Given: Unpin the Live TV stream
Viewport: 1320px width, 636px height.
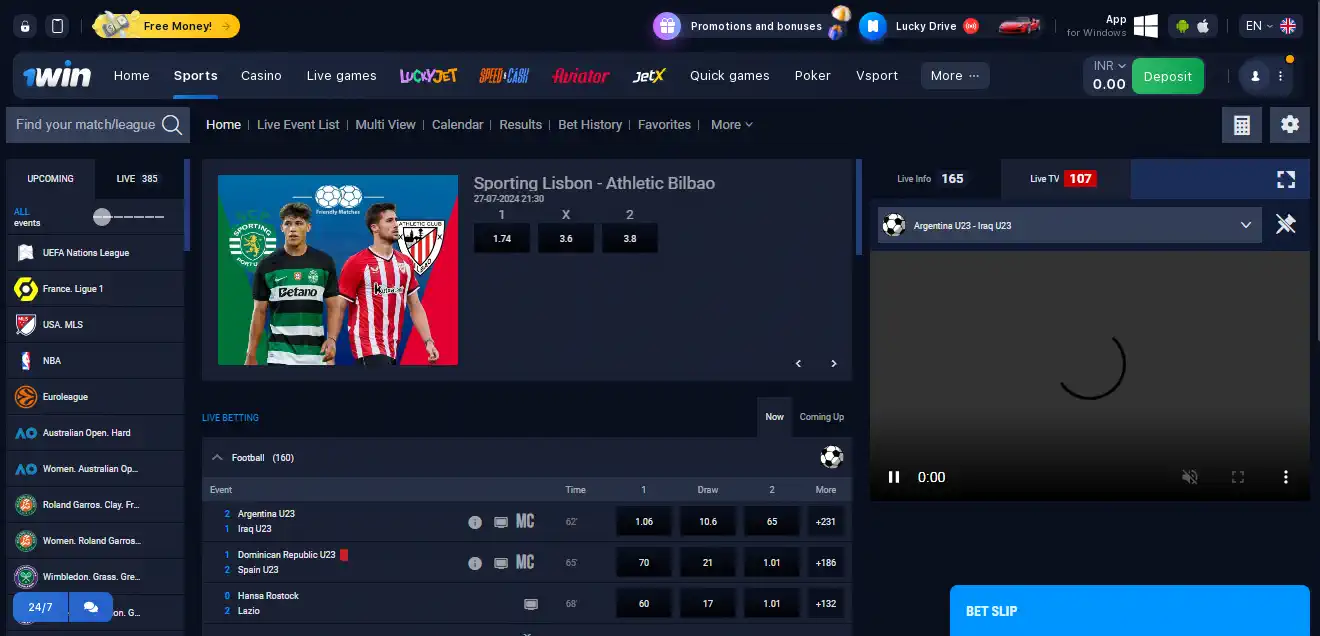Looking at the screenshot, I should coord(1286,224).
